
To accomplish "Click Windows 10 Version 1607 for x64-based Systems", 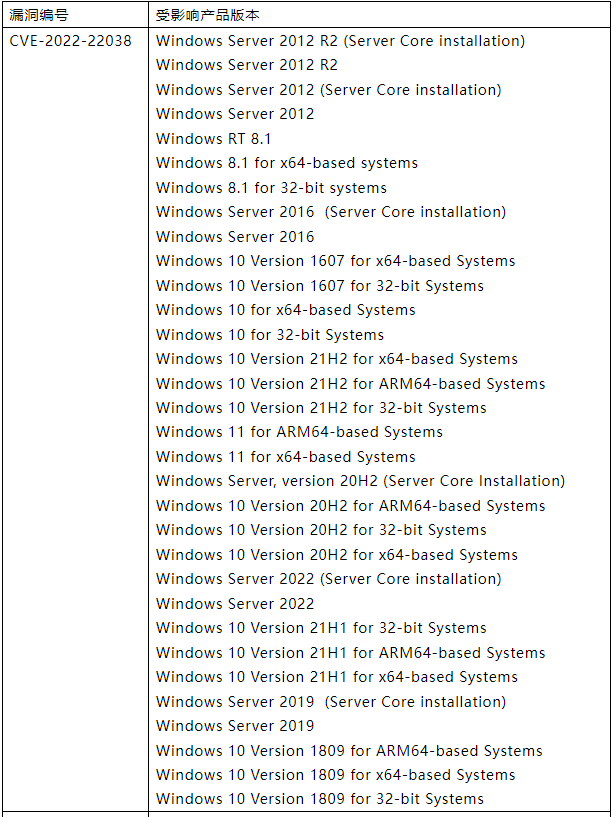I will [336, 261].
